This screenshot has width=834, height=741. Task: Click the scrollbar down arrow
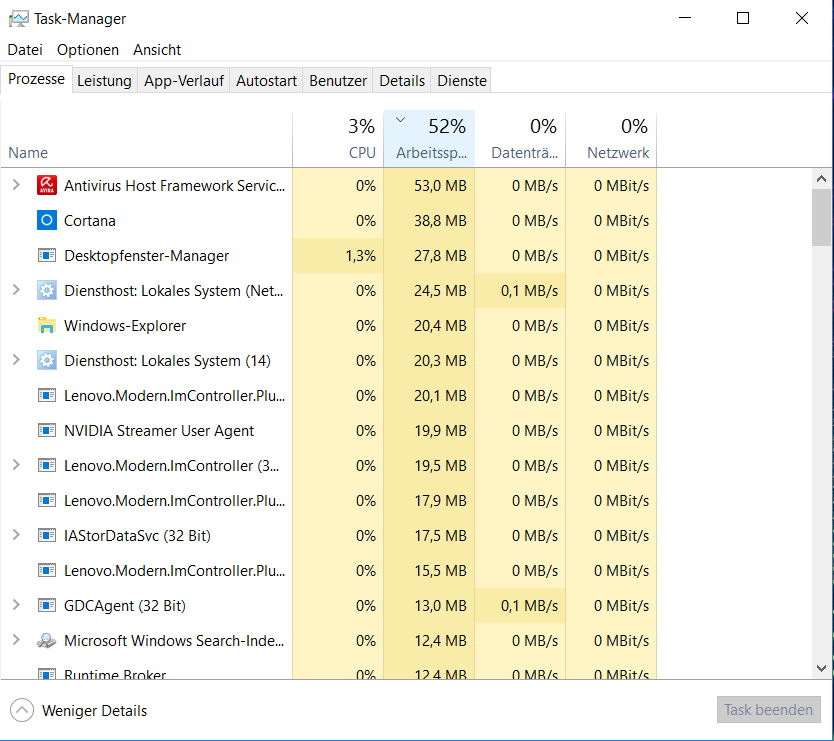[821, 668]
